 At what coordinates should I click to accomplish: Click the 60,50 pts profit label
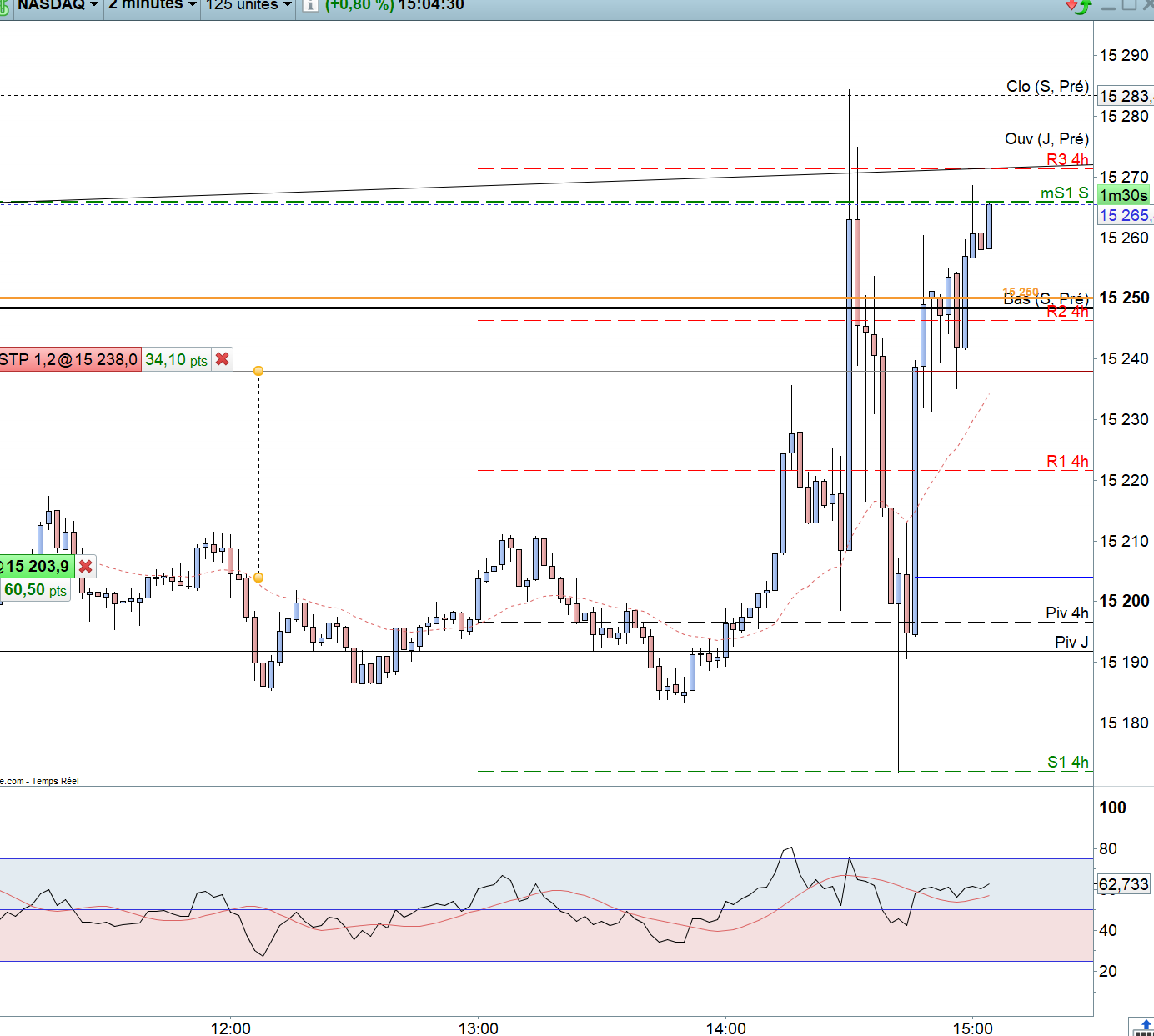35,590
